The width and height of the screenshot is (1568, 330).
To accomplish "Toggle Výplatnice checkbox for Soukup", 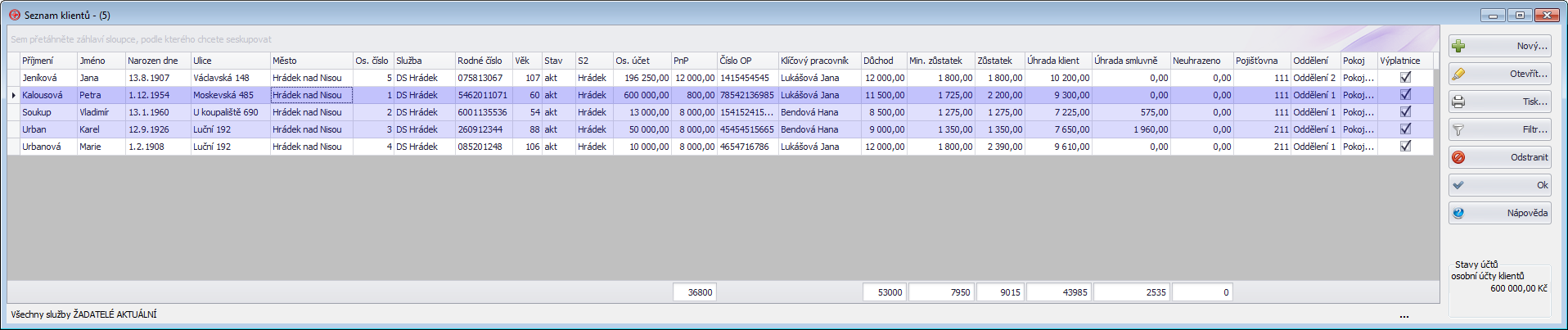I will tap(1405, 111).
